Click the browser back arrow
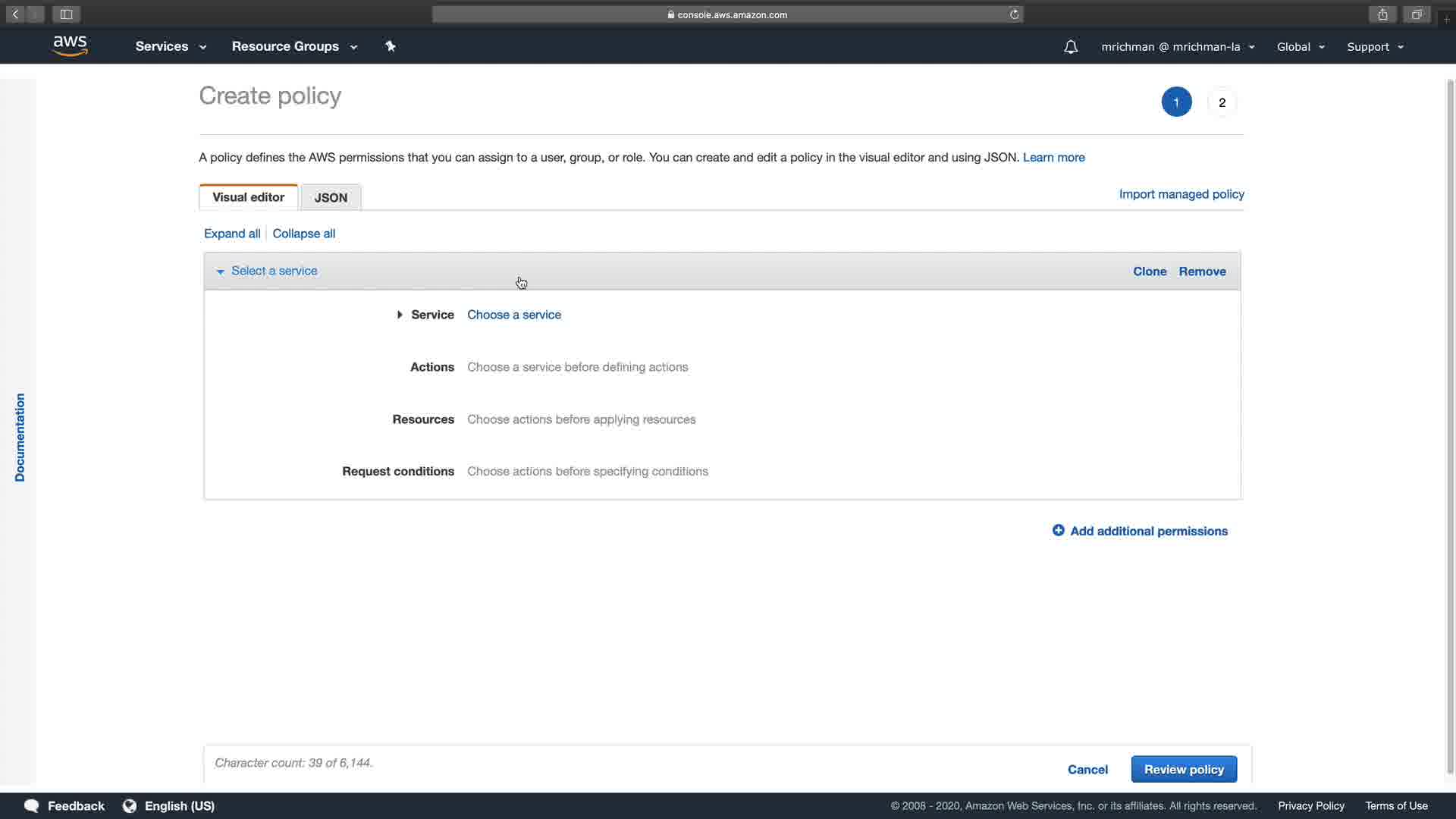 pyautogui.click(x=15, y=14)
